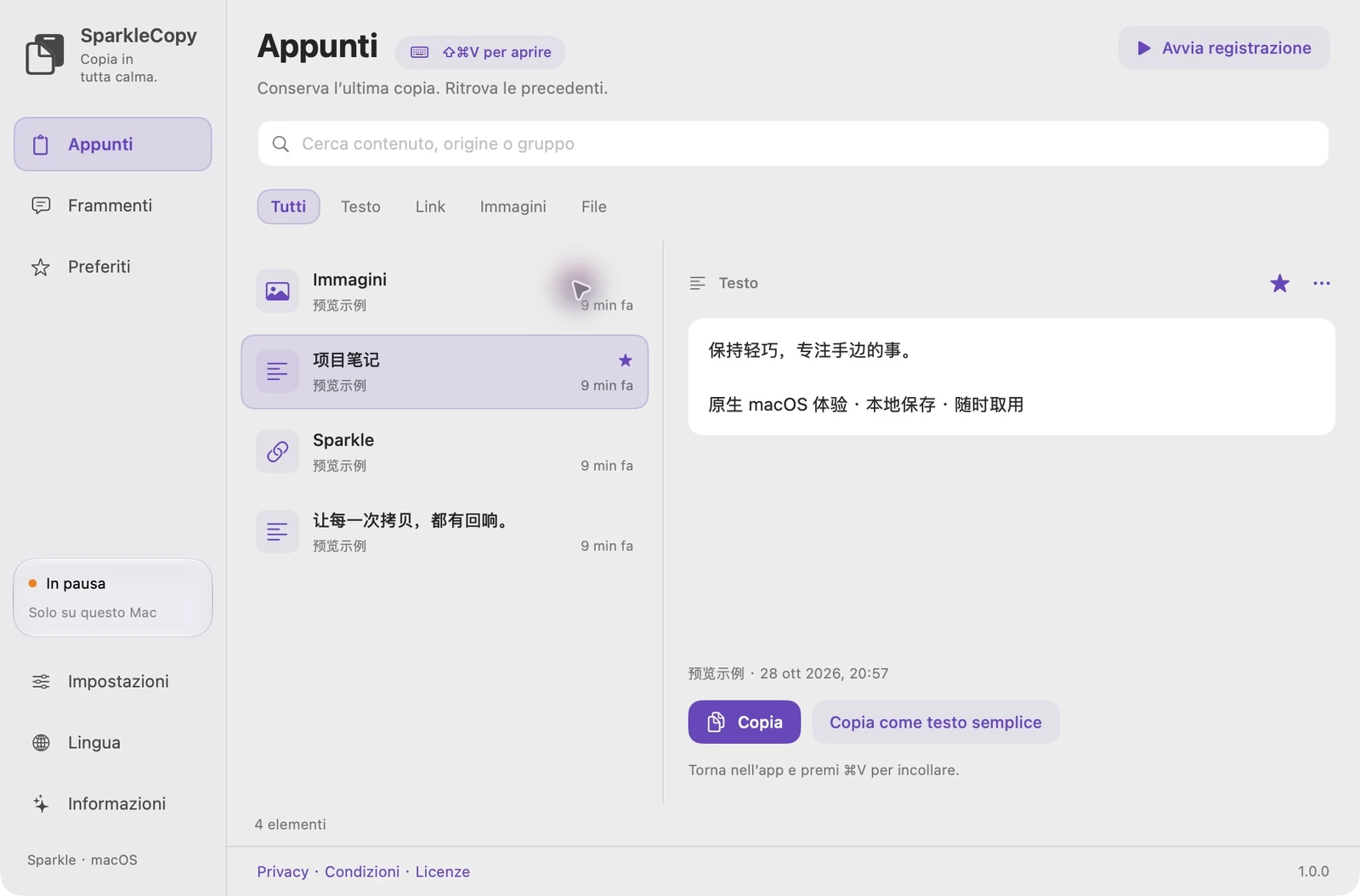Select the Sparkle link entry title
The height and width of the screenshot is (896, 1360).
pyautogui.click(x=343, y=440)
